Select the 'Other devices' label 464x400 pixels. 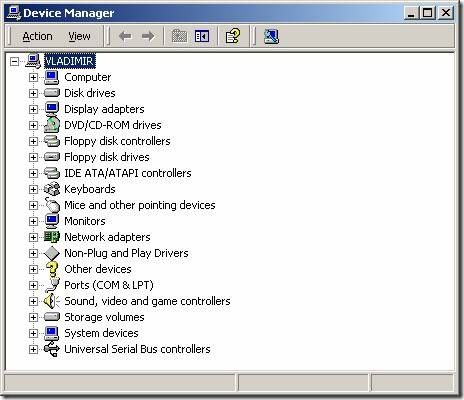click(98, 269)
